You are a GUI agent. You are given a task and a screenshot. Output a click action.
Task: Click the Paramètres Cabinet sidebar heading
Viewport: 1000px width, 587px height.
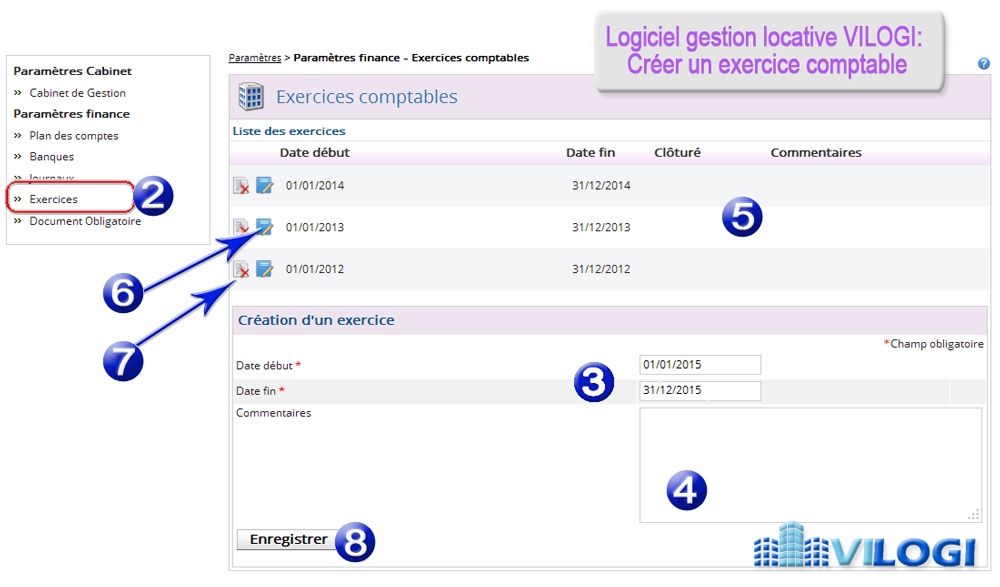point(73,71)
